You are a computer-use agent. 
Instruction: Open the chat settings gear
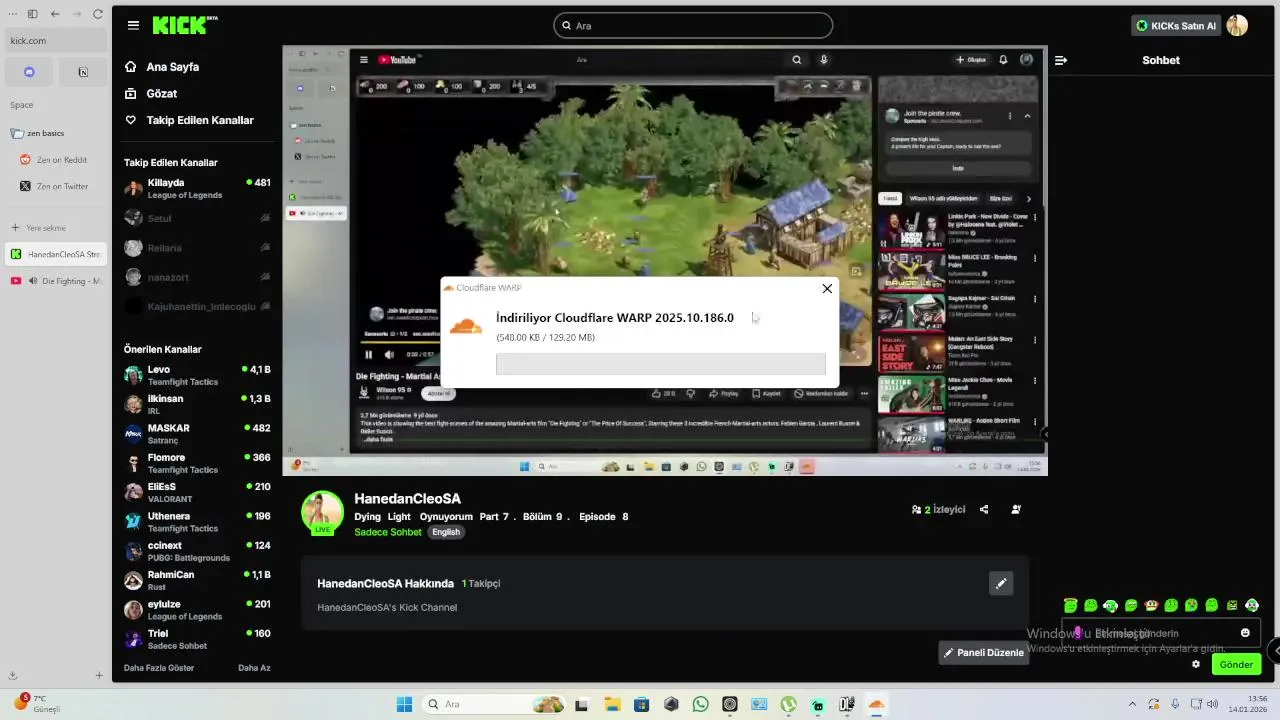click(x=1196, y=664)
